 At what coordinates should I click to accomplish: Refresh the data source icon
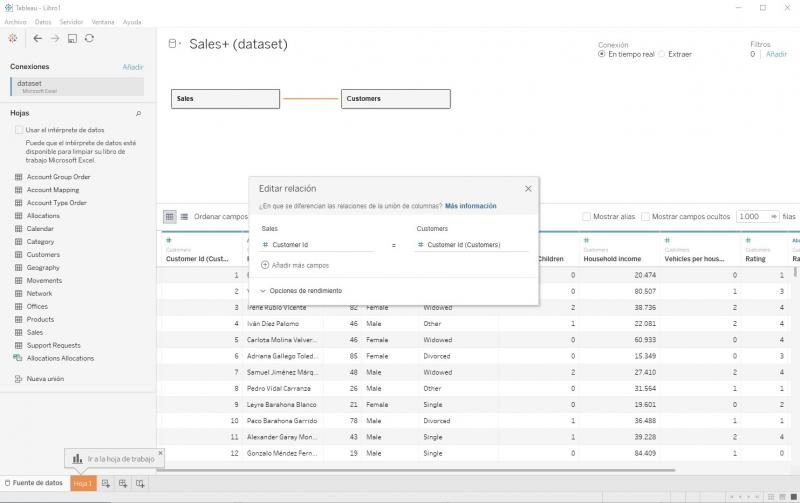pos(89,38)
